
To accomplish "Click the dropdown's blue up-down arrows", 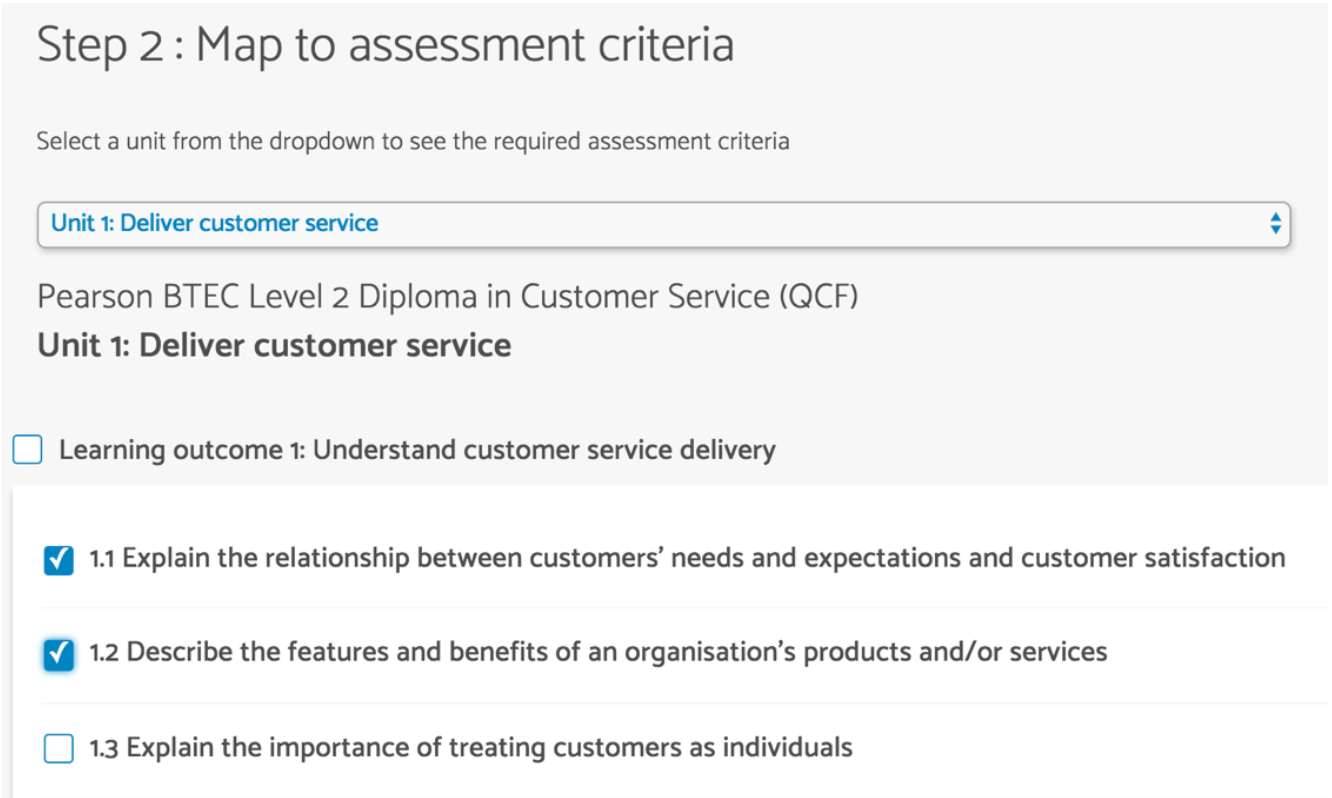I will pyautogui.click(x=1275, y=223).
